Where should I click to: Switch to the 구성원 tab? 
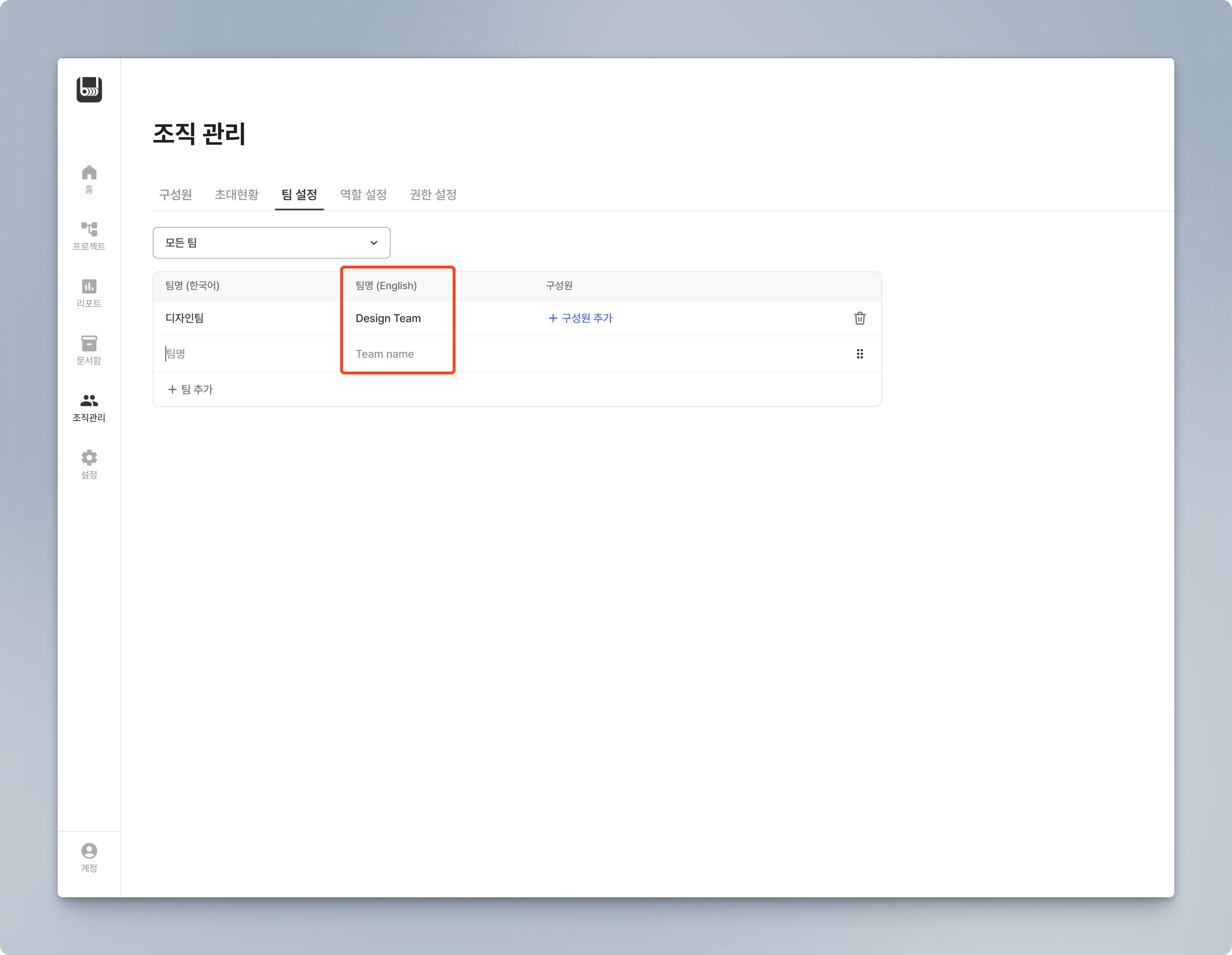(175, 195)
